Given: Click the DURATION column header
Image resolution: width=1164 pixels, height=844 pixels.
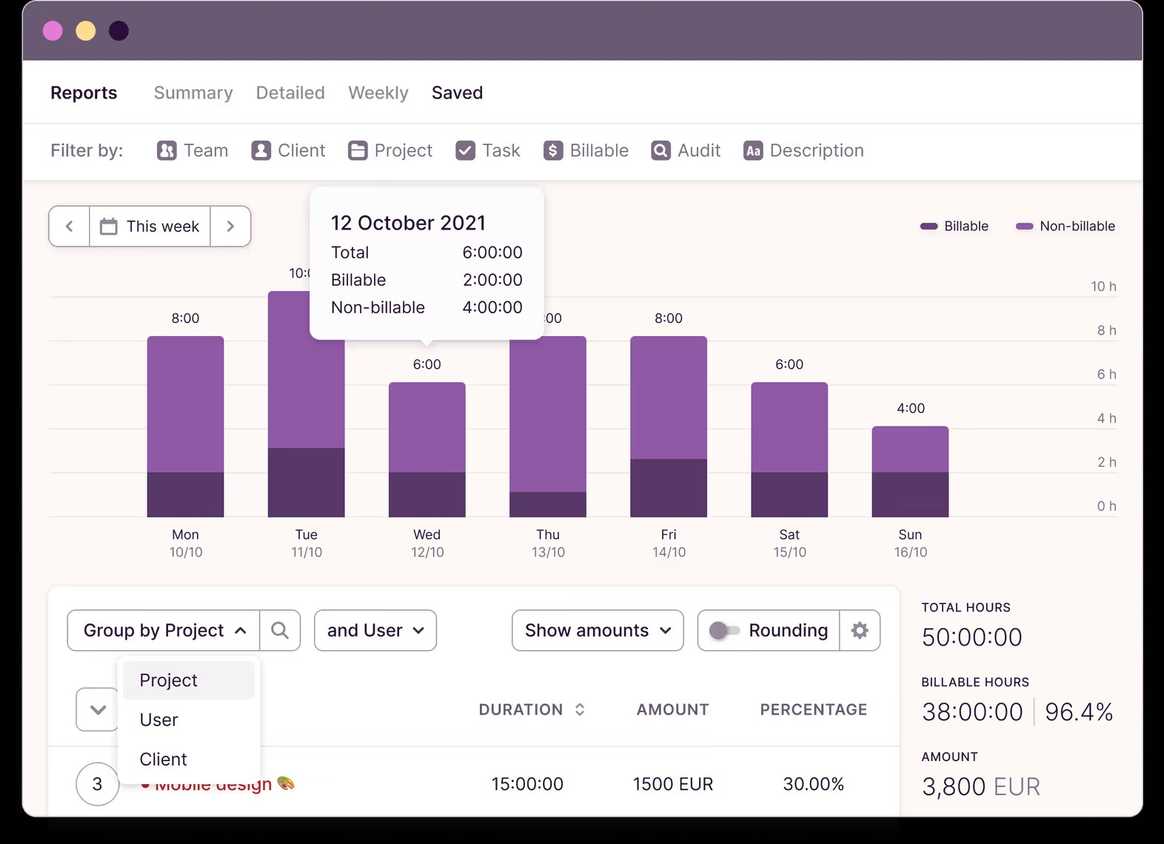Looking at the screenshot, I should [520, 710].
